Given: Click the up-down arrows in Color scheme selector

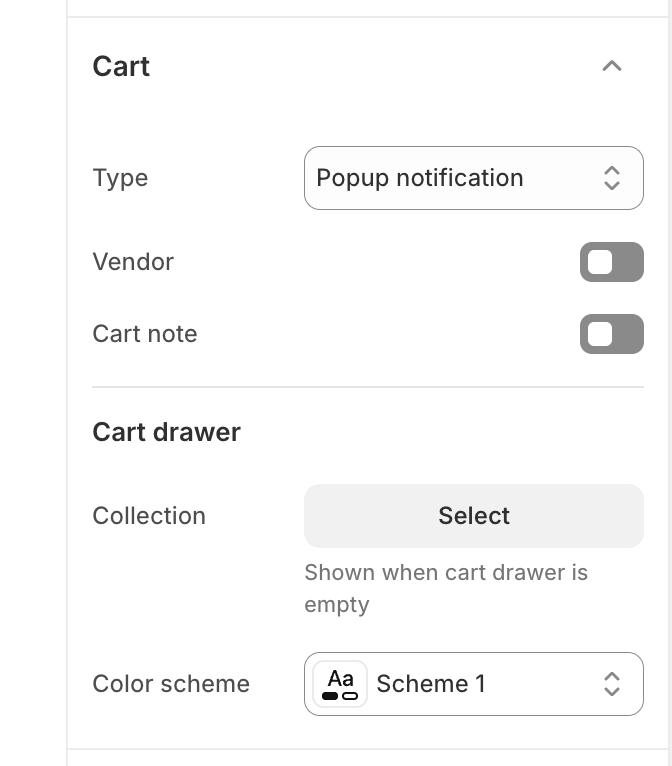Looking at the screenshot, I should pos(612,684).
